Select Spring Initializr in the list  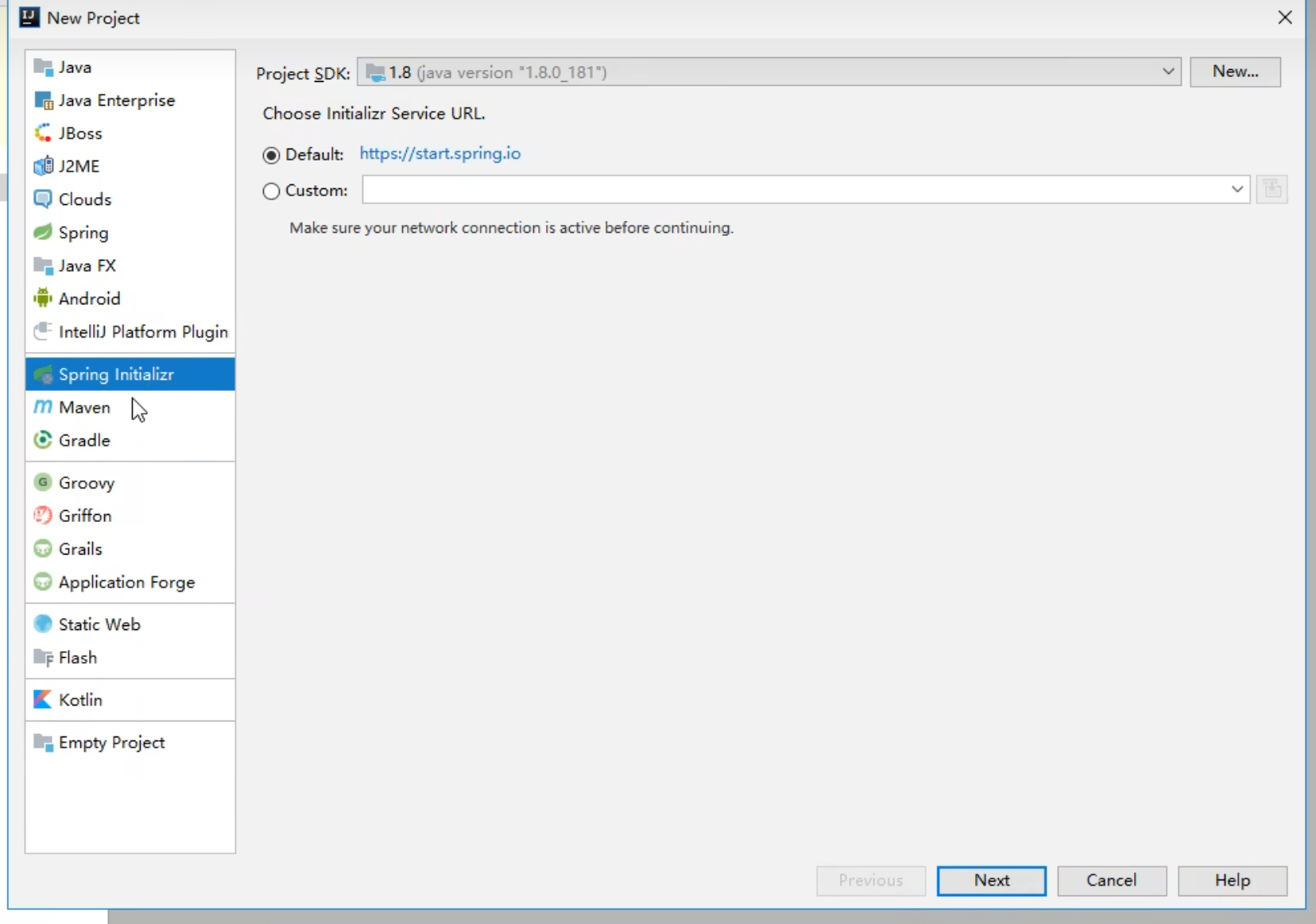point(130,374)
